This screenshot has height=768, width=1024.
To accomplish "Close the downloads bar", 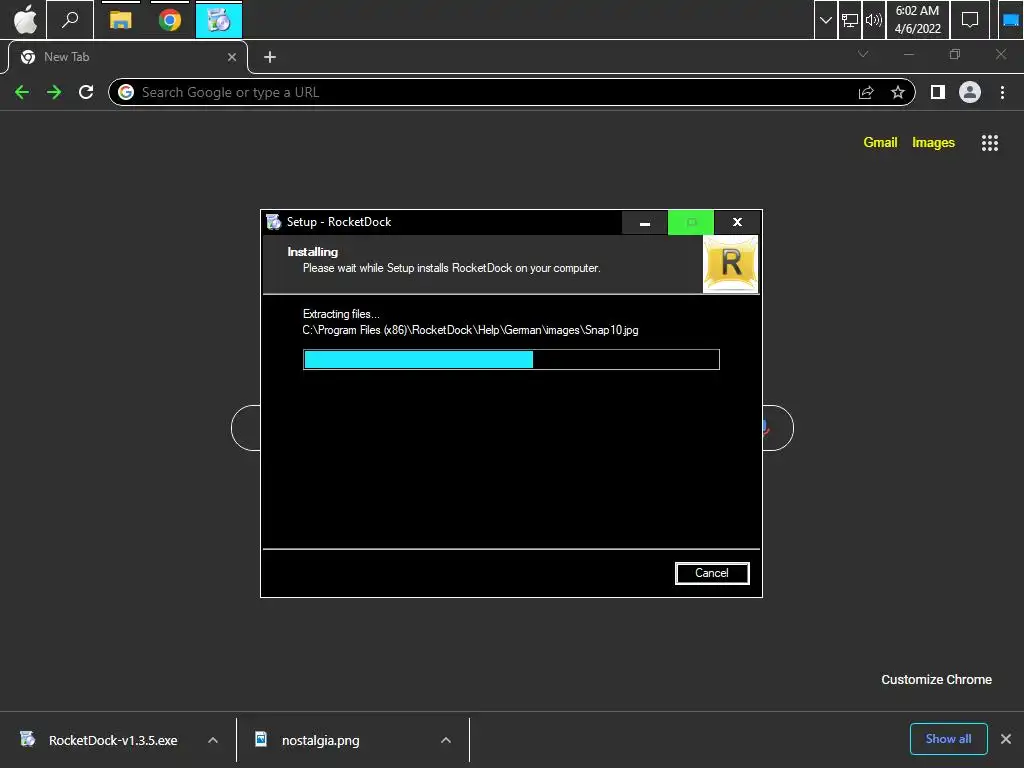I will pyautogui.click(x=1006, y=739).
